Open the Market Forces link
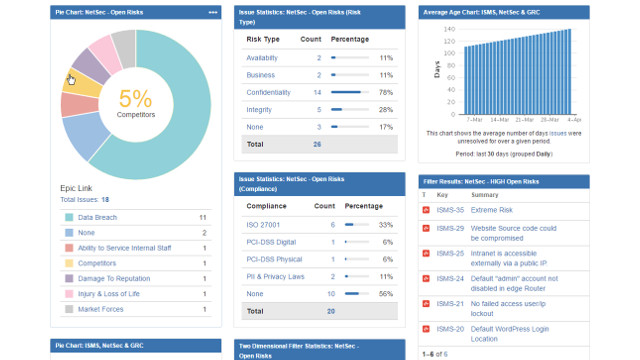Viewport: 640px width, 360px height. (100, 309)
